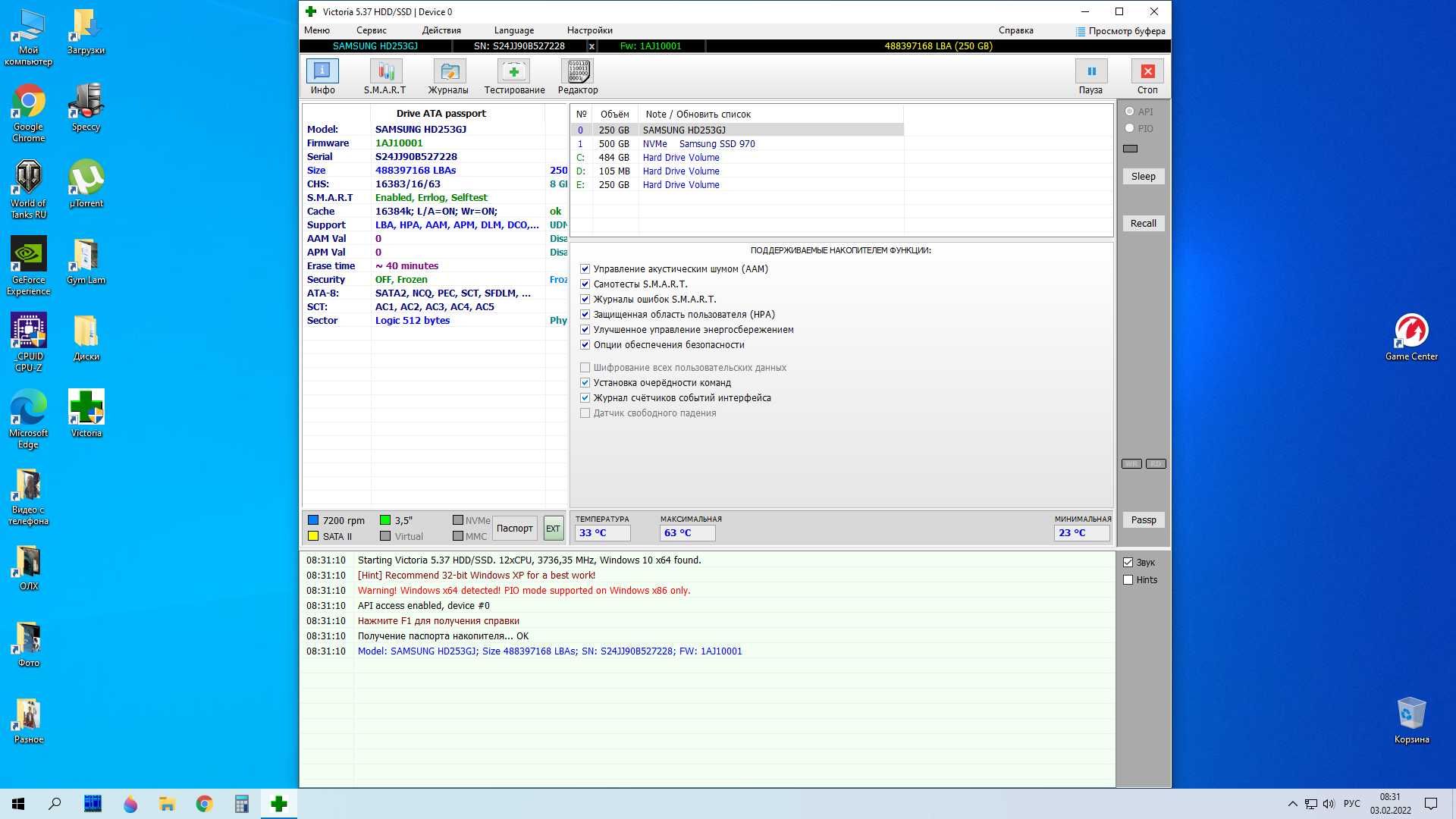The image size is (1456, 819).
Task: Click the Passp button
Action: [x=1143, y=520]
